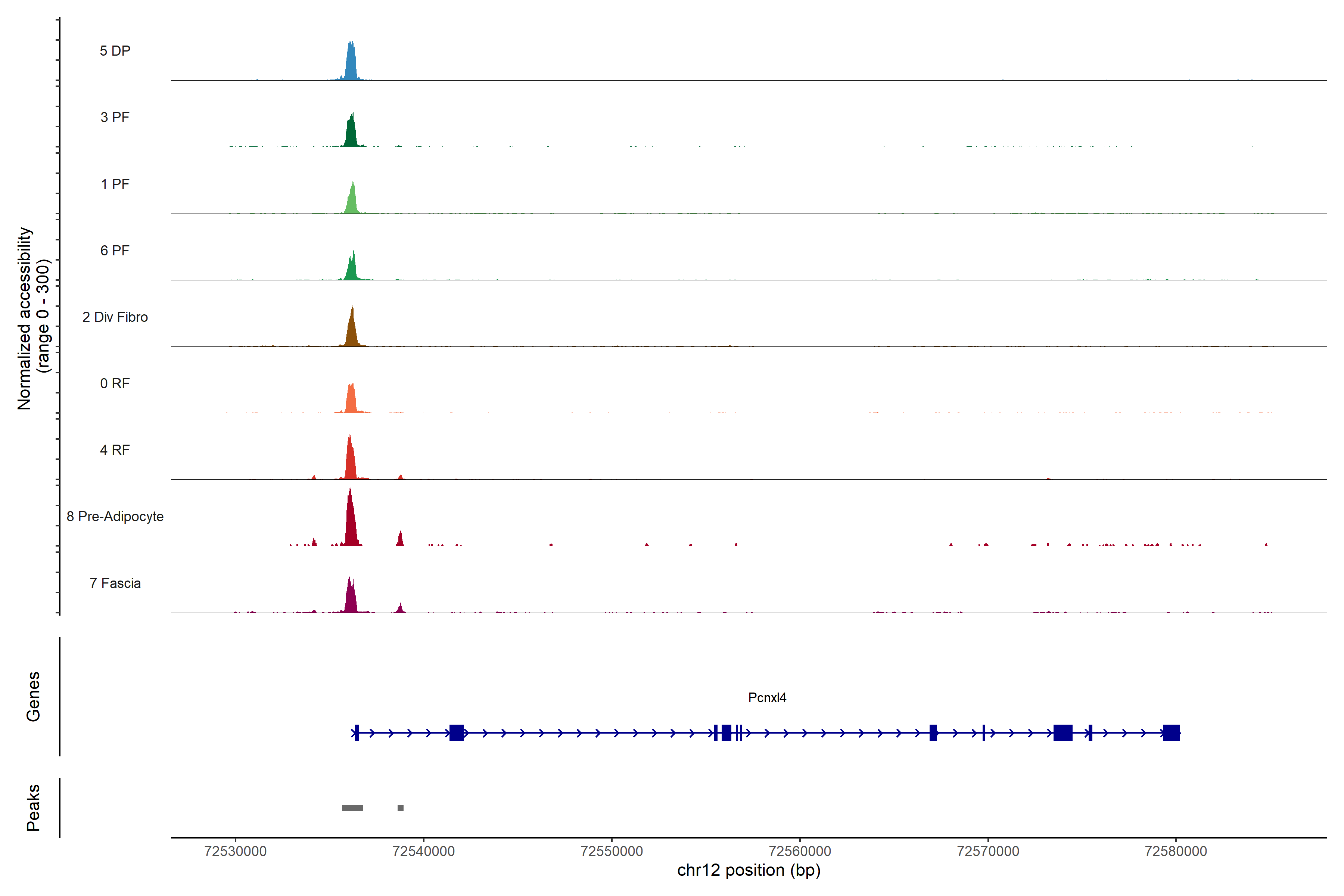1344x896 pixels.
Task: Click the 4 RF track label
Action: (x=115, y=450)
